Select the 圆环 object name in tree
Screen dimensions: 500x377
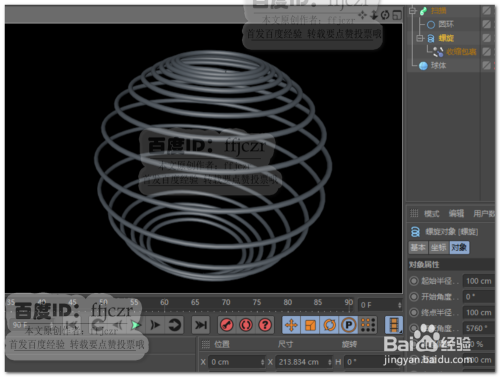(446, 25)
